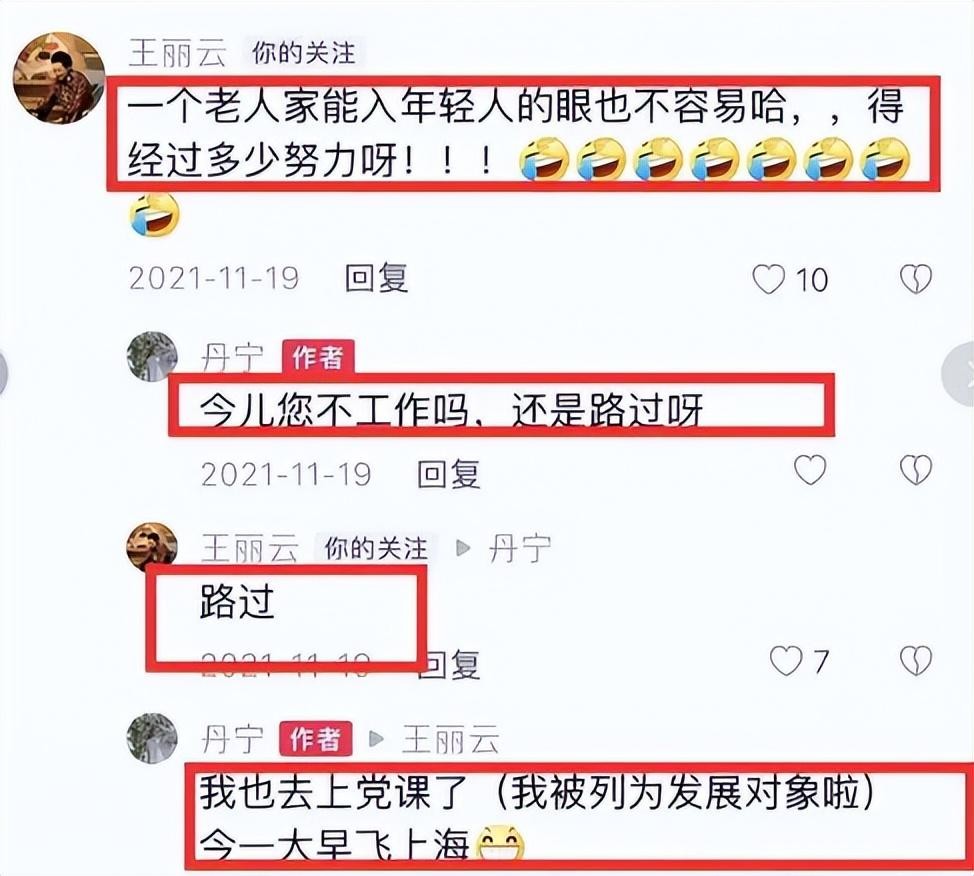Open the replied-to name 丹宁 after arrow

coord(520,549)
